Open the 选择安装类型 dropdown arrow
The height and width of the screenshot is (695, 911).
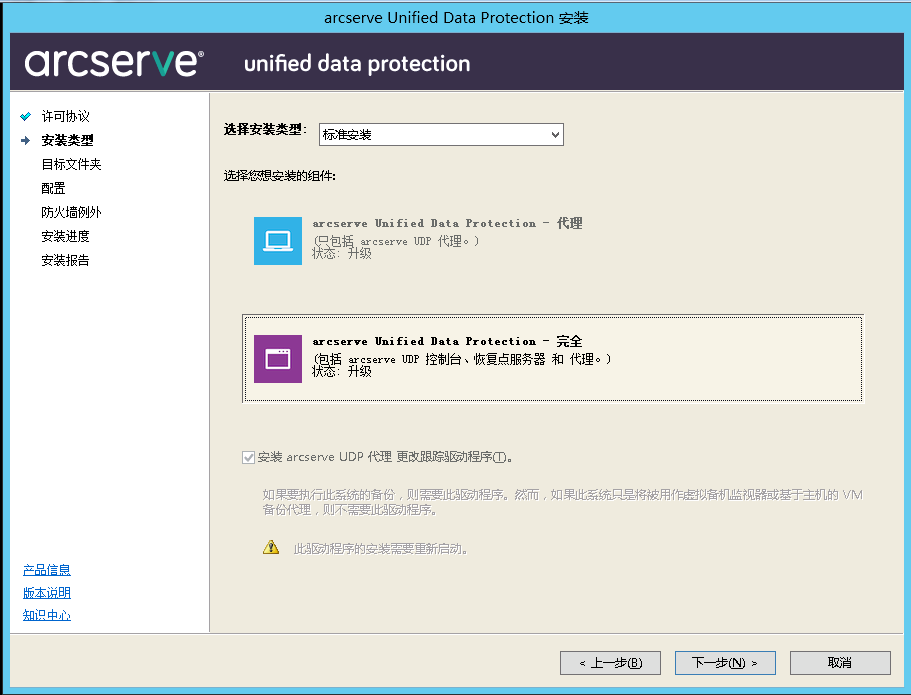(555, 135)
